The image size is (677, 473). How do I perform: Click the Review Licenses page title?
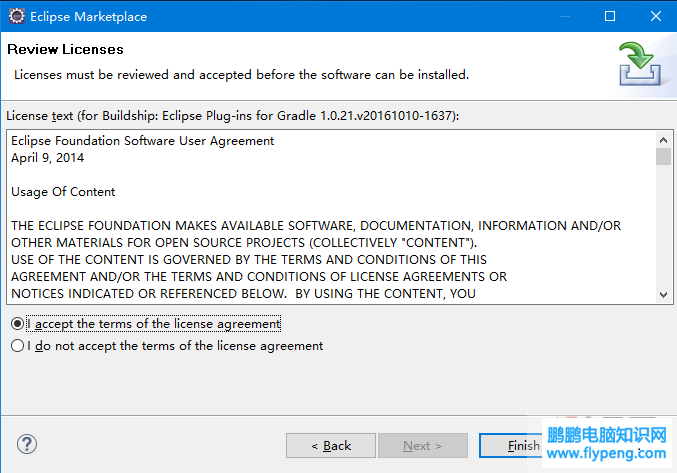pos(65,49)
